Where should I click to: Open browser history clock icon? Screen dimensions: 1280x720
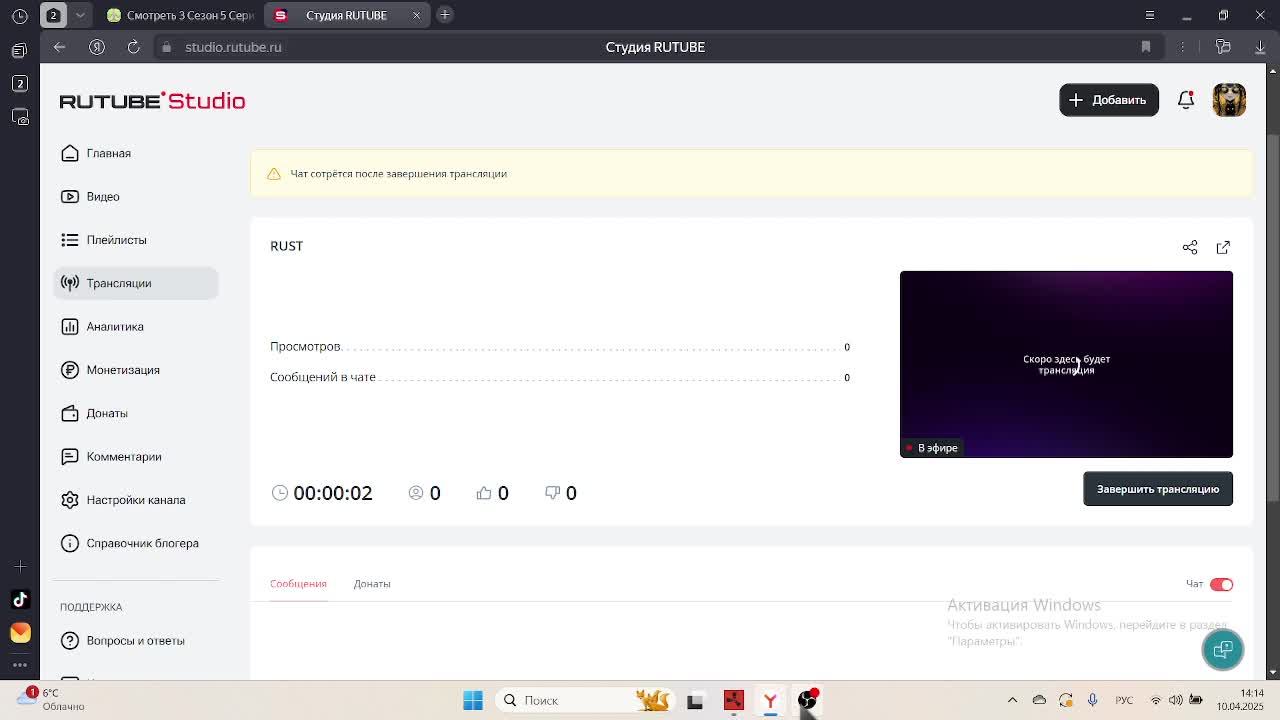(20, 16)
